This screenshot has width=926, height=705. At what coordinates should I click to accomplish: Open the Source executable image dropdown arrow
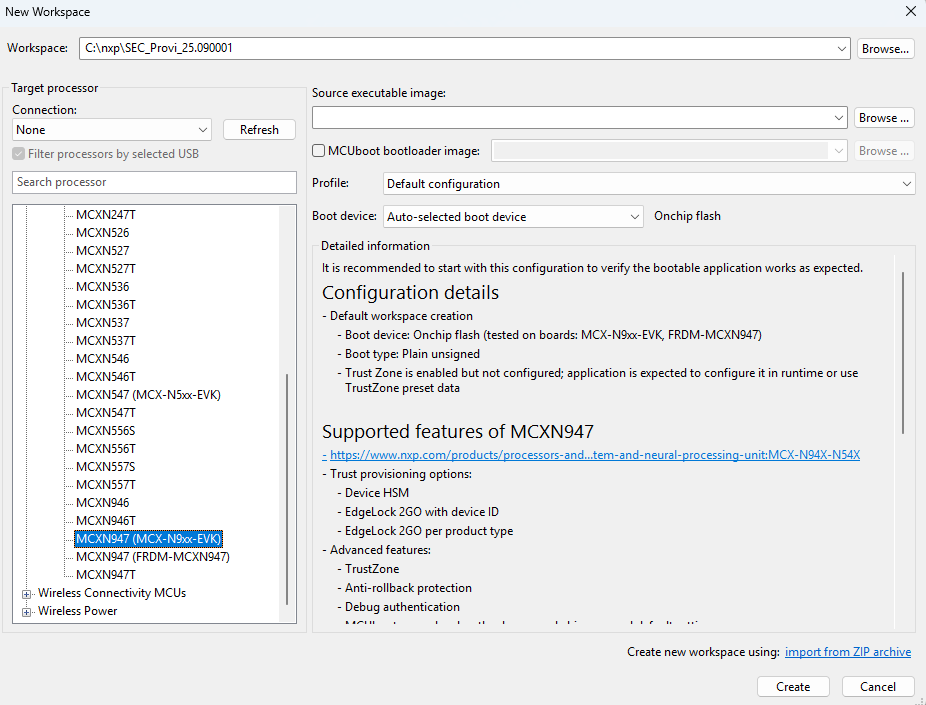point(839,118)
